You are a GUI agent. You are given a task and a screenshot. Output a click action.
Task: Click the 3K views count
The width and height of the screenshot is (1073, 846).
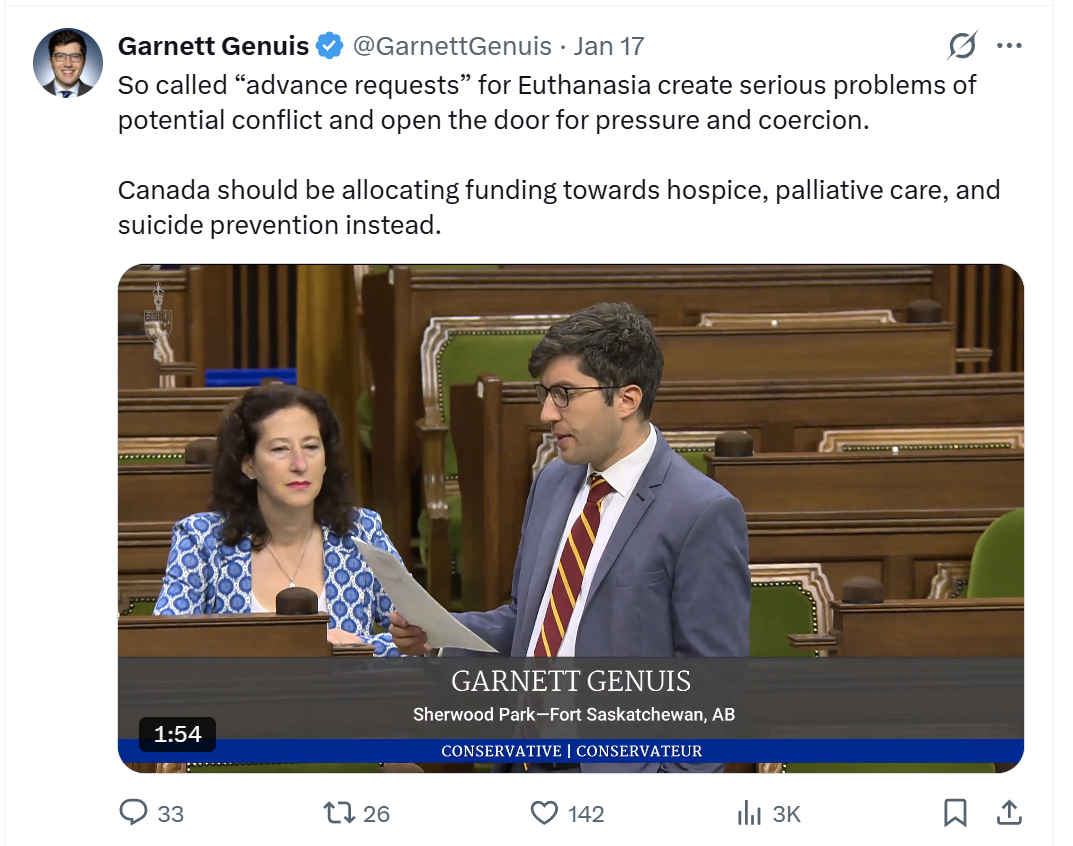(x=786, y=814)
